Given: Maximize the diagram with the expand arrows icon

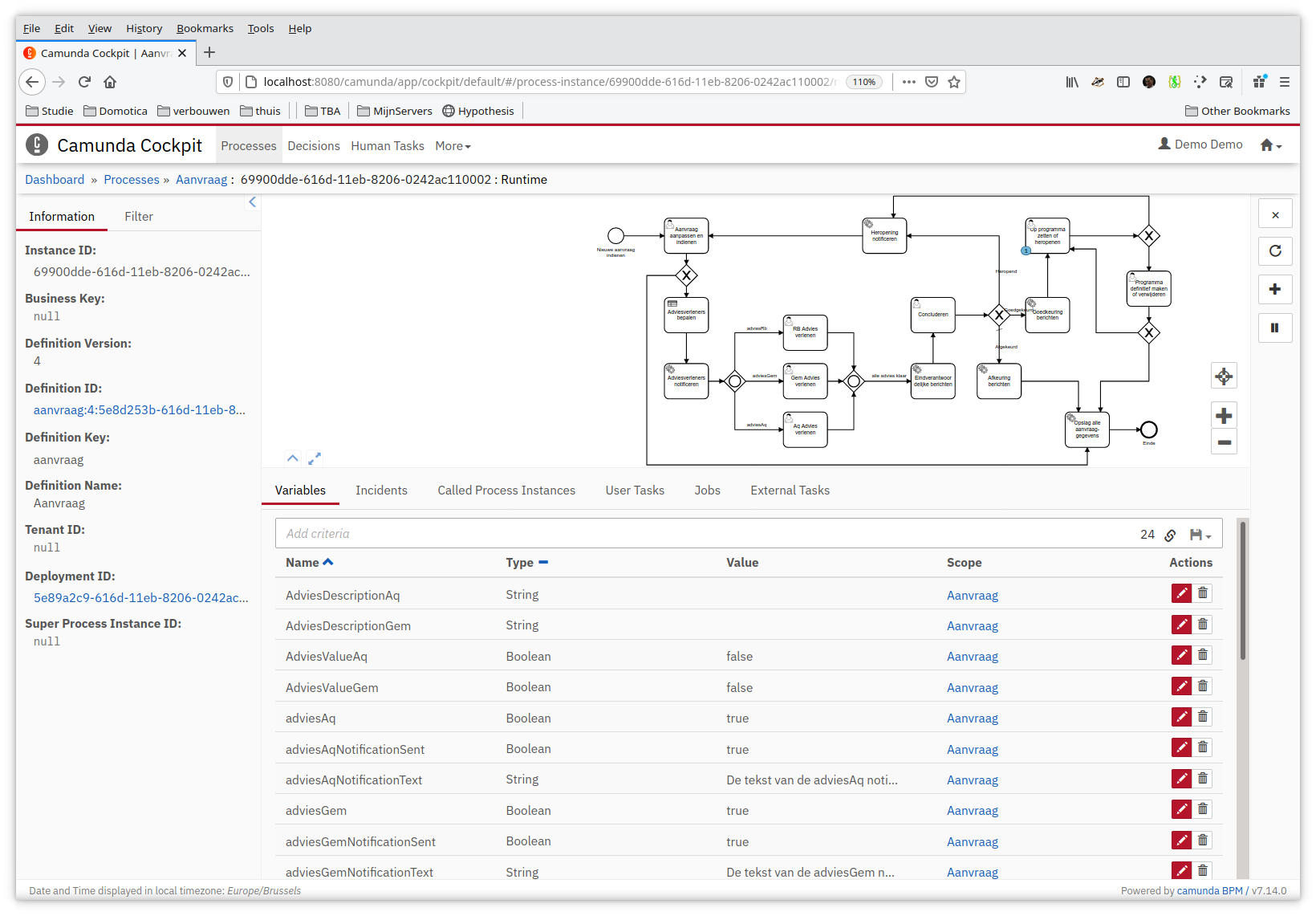Looking at the screenshot, I should tap(315, 458).
